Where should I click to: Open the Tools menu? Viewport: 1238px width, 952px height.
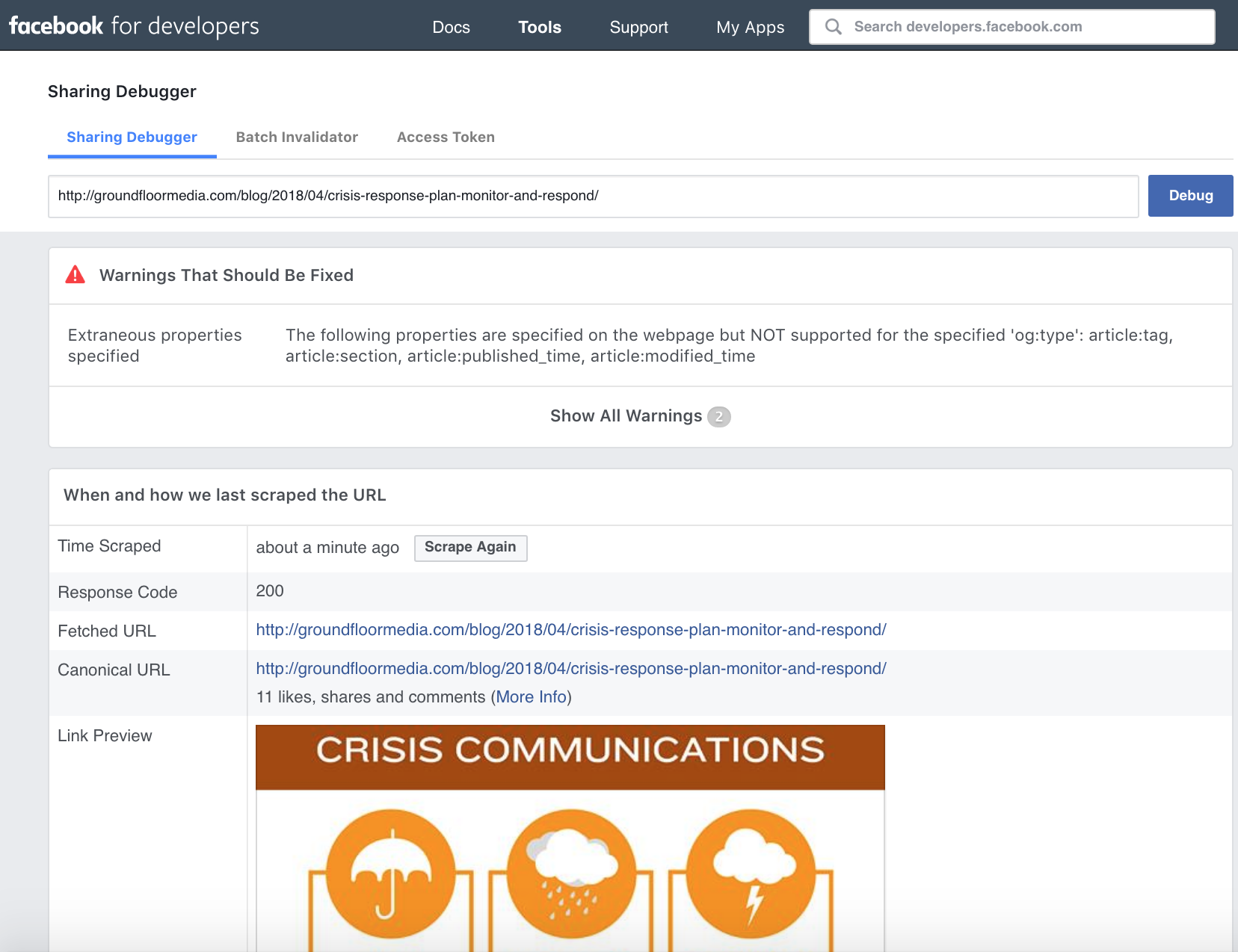pyautogui.click(x=539, y=27)
